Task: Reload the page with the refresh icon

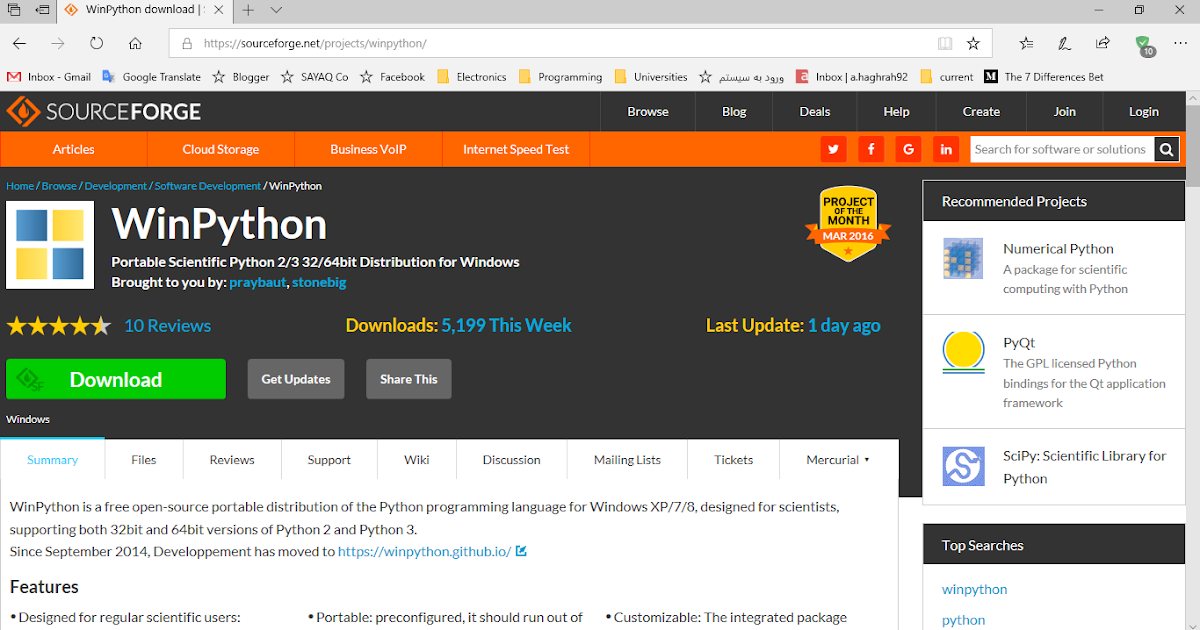Action: click(x=97, y=43)
